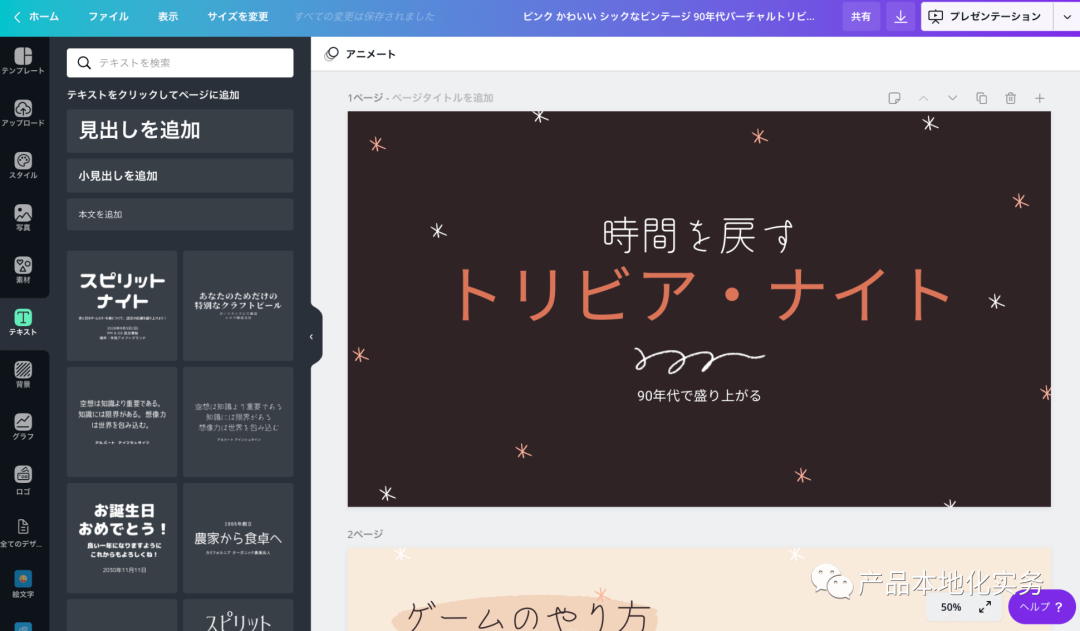Image resolution: width=1080 pixels, height=631 pixels.
Task: Toggle fullscreen view next to 50% zoom
Action: point(985,607)
